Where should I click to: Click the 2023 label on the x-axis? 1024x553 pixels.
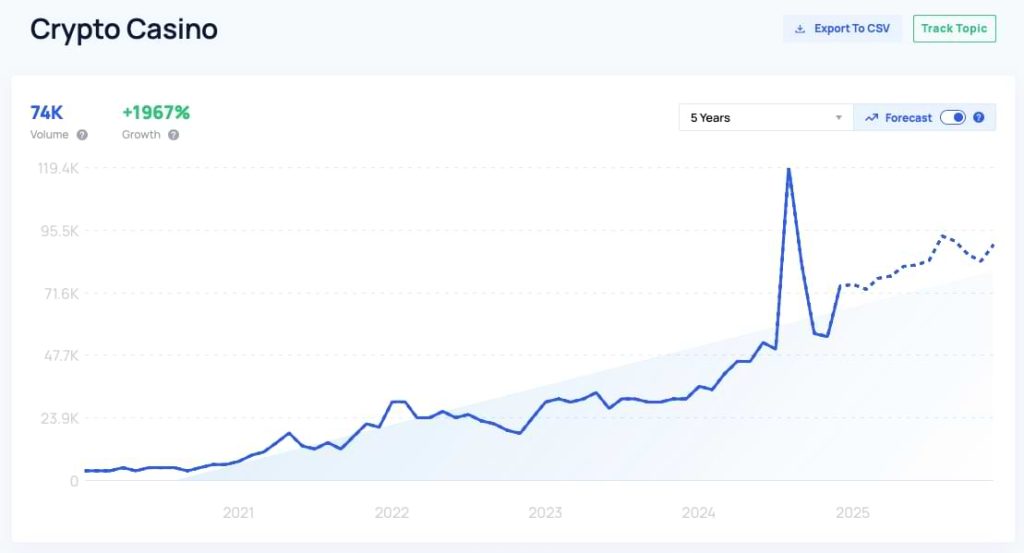545,514
